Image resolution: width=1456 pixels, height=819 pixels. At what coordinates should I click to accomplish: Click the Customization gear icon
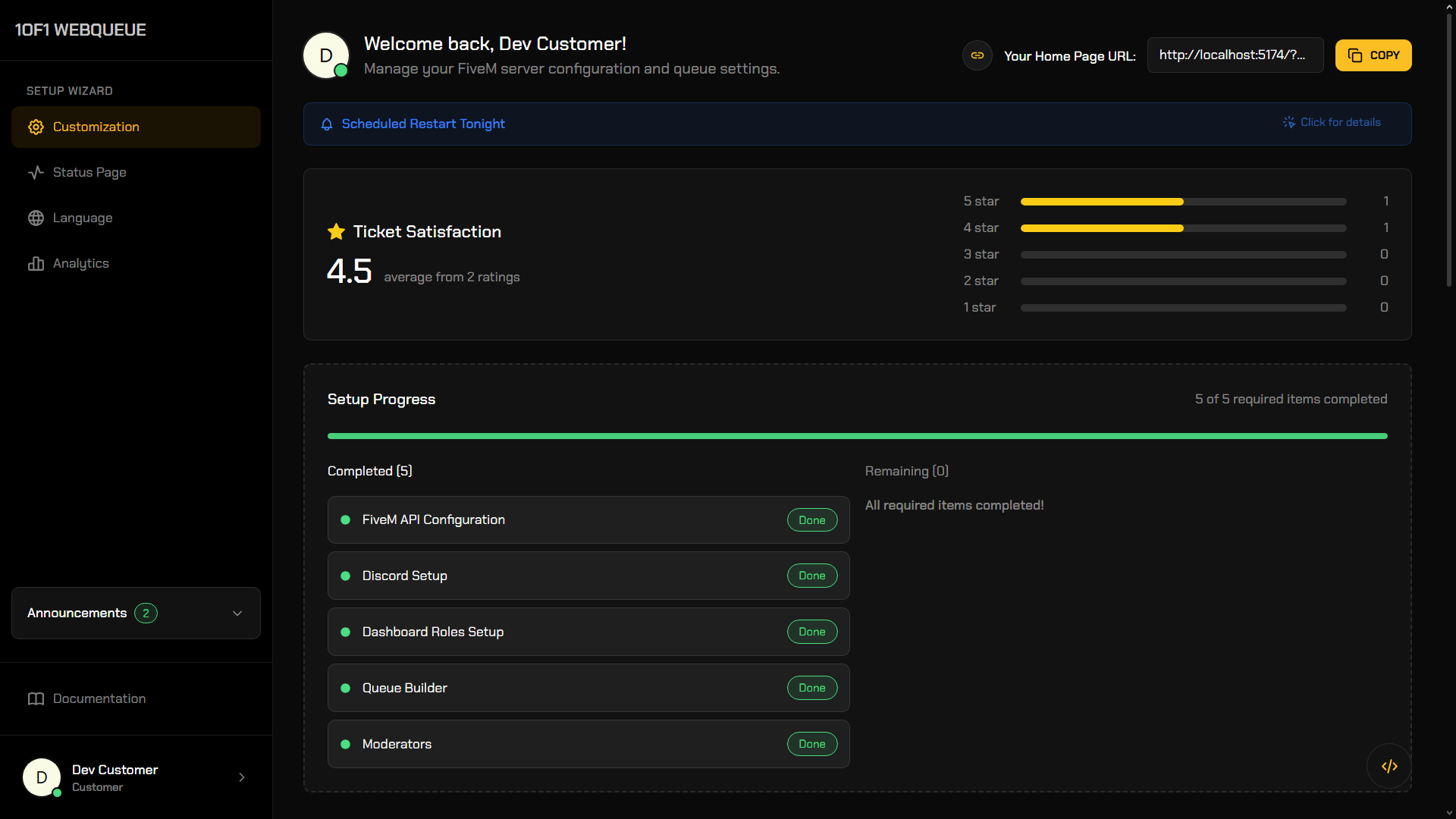coord(36,127)
